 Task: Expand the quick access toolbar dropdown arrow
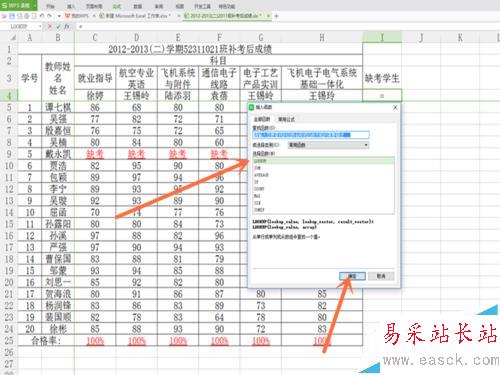(59, 16)
